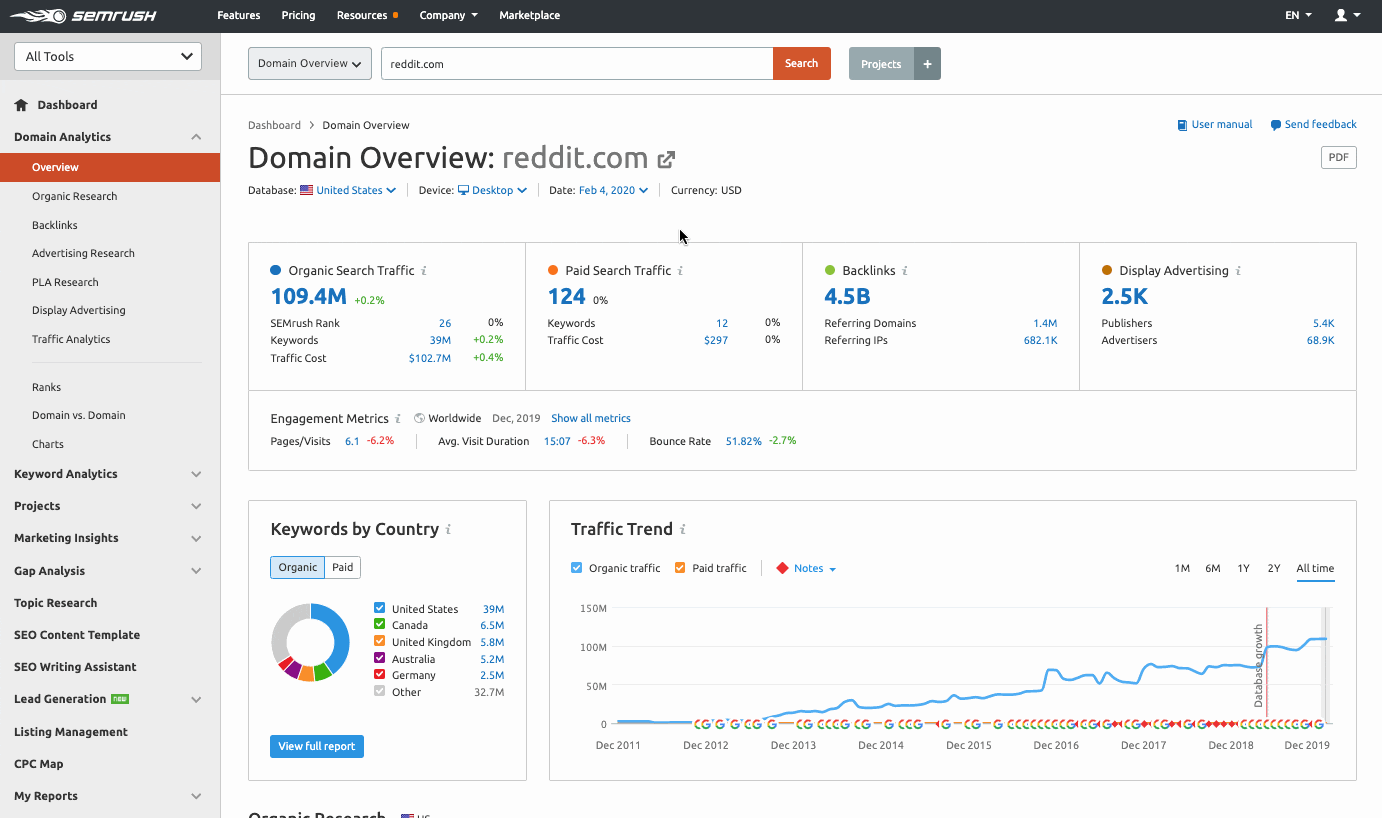
Task: Uncheck the Canada keywords checkbox
Action: [x=380, y=624]
